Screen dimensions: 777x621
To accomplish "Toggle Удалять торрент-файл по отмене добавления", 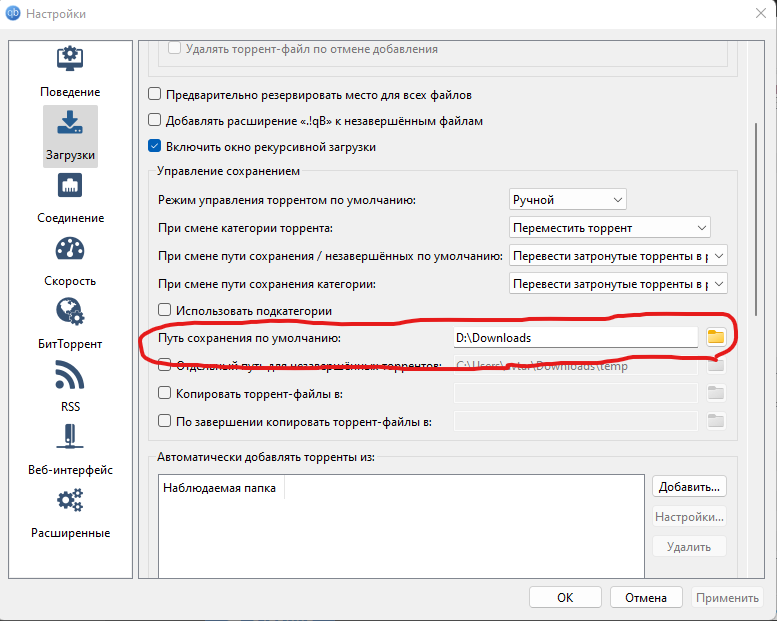I will (x=174, y=48).
